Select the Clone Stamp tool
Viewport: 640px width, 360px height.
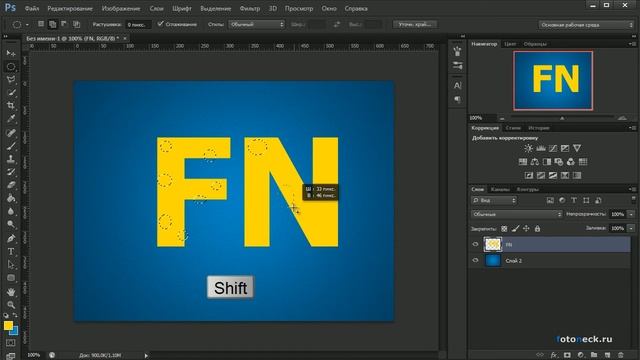pos(11,159)
